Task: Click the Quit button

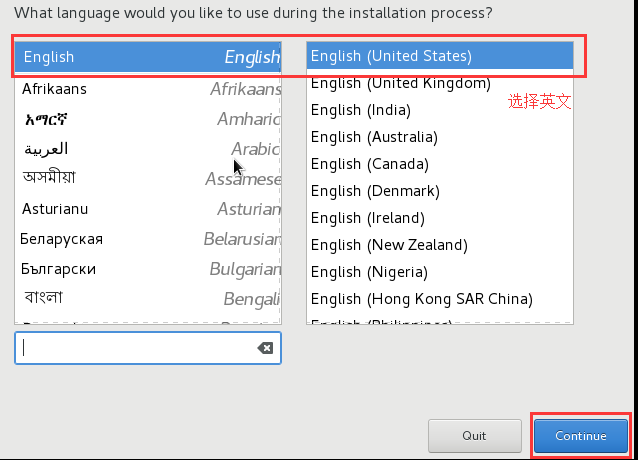Action: coord(474,436)
